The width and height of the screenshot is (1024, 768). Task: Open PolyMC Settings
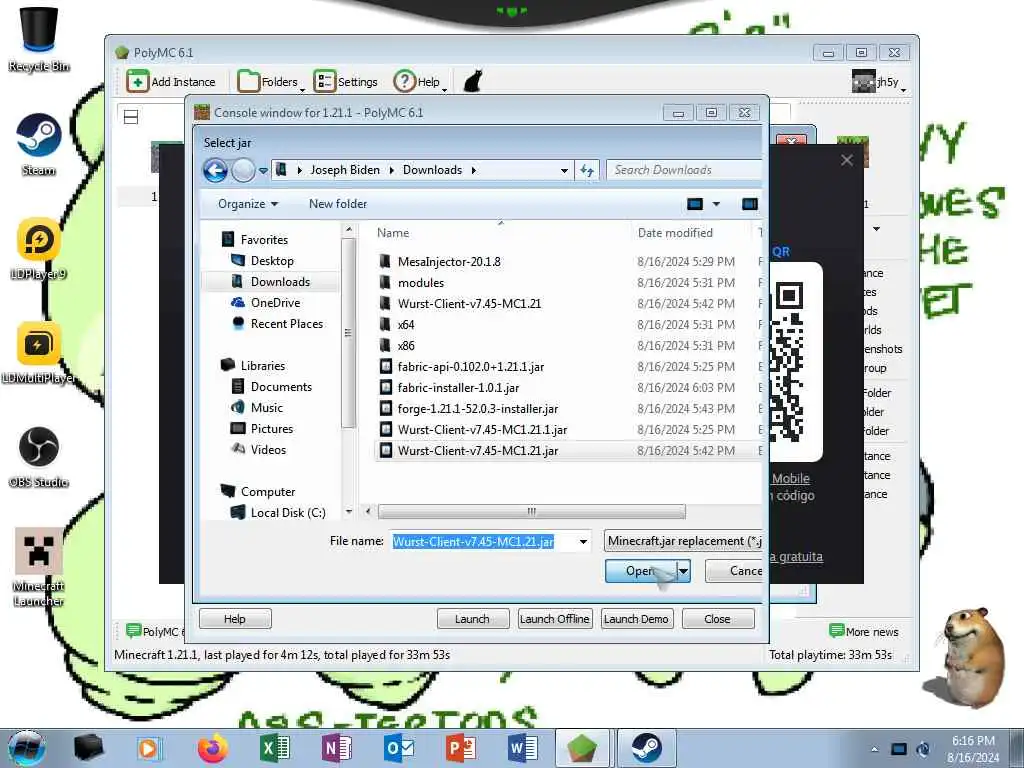(346, 82)
